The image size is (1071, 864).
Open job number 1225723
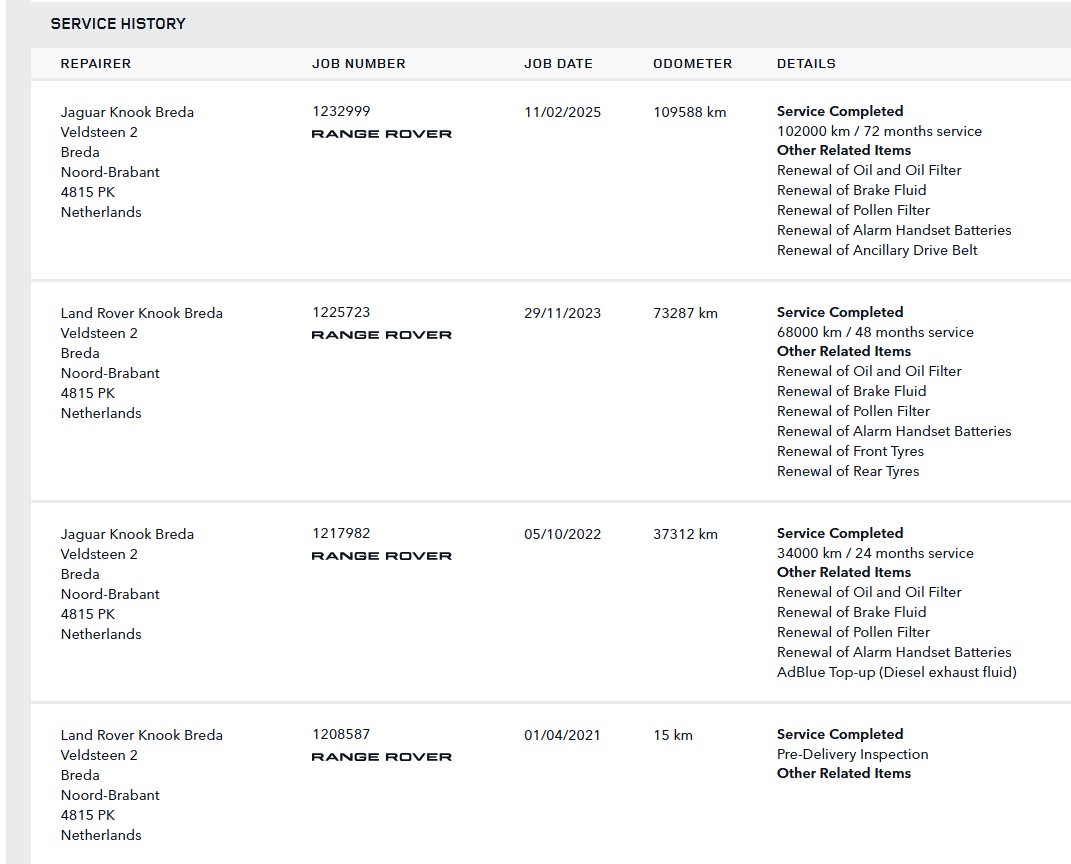tap(341, 312)
